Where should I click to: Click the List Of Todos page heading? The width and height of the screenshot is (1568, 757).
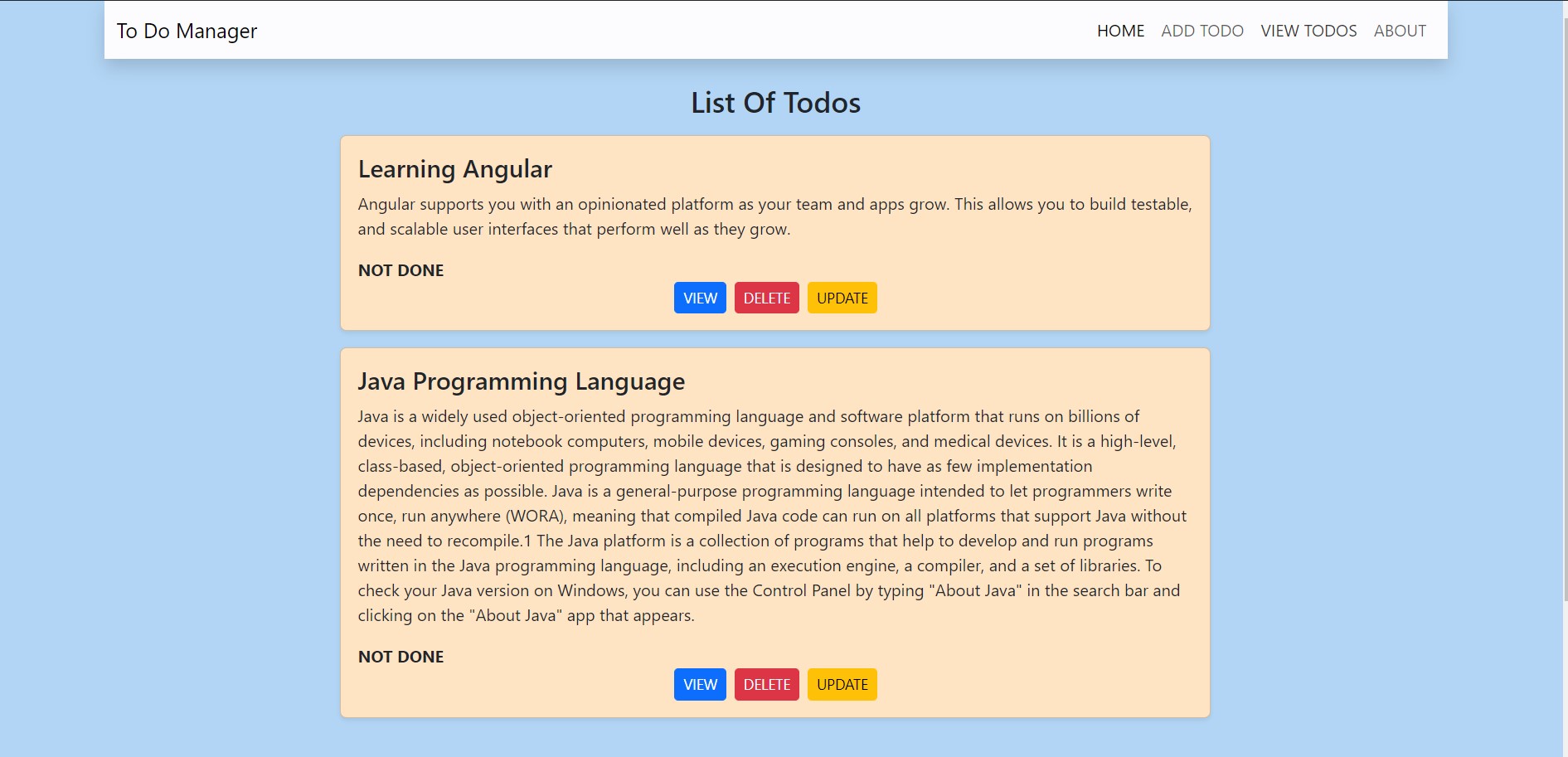[775, 103]
